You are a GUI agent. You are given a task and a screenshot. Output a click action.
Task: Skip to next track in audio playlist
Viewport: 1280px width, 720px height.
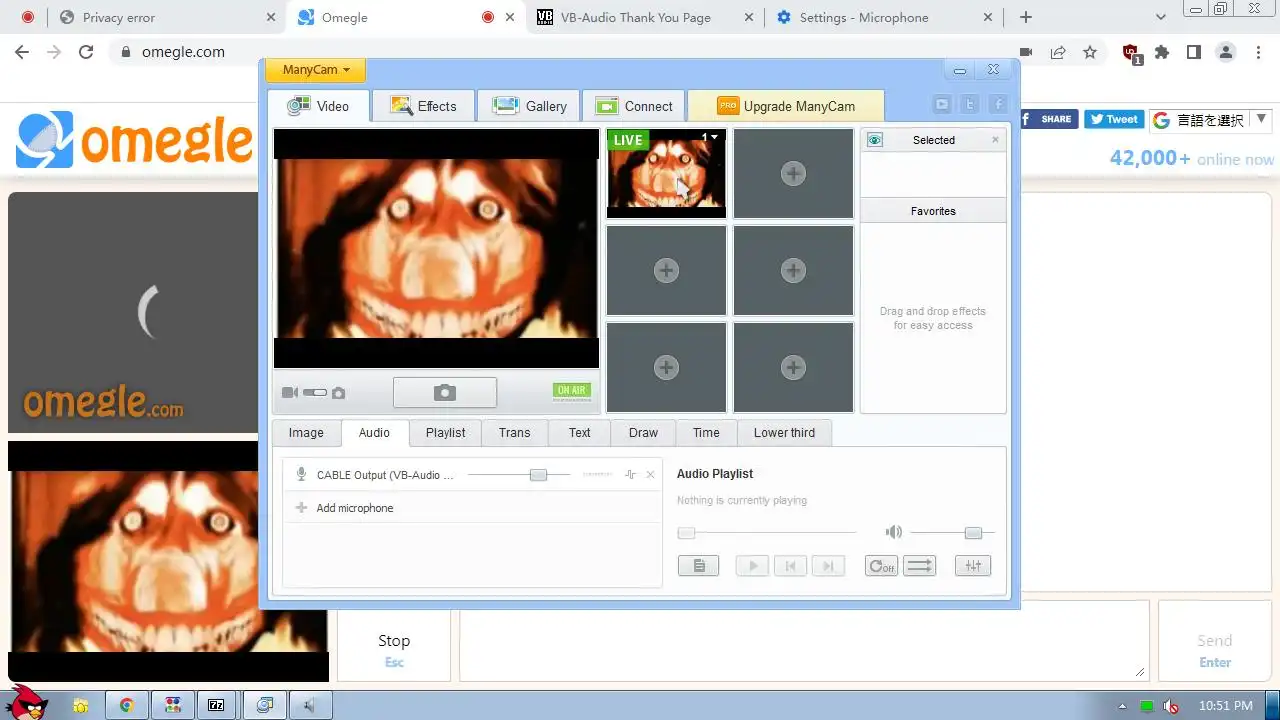[x=828, y=566]
